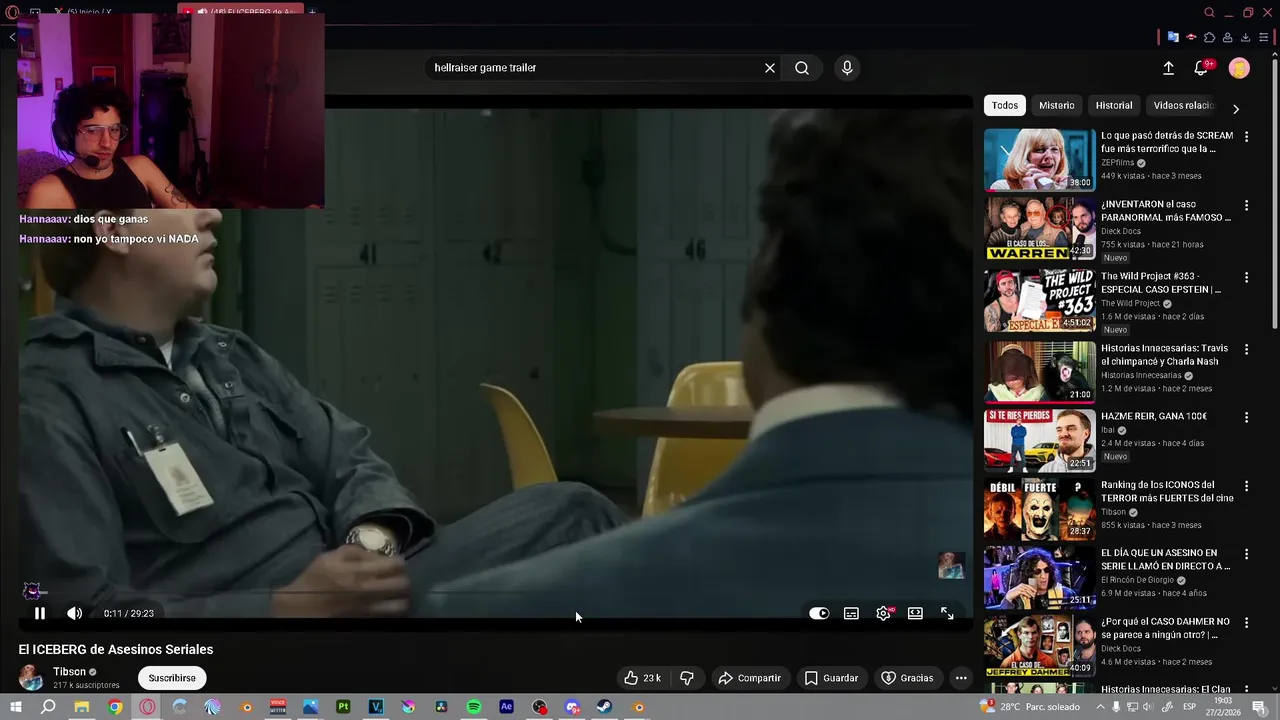Open The Wild Project #363 thumbnail
Screen dimensions: 1280x720
(x=1039, y=300)
